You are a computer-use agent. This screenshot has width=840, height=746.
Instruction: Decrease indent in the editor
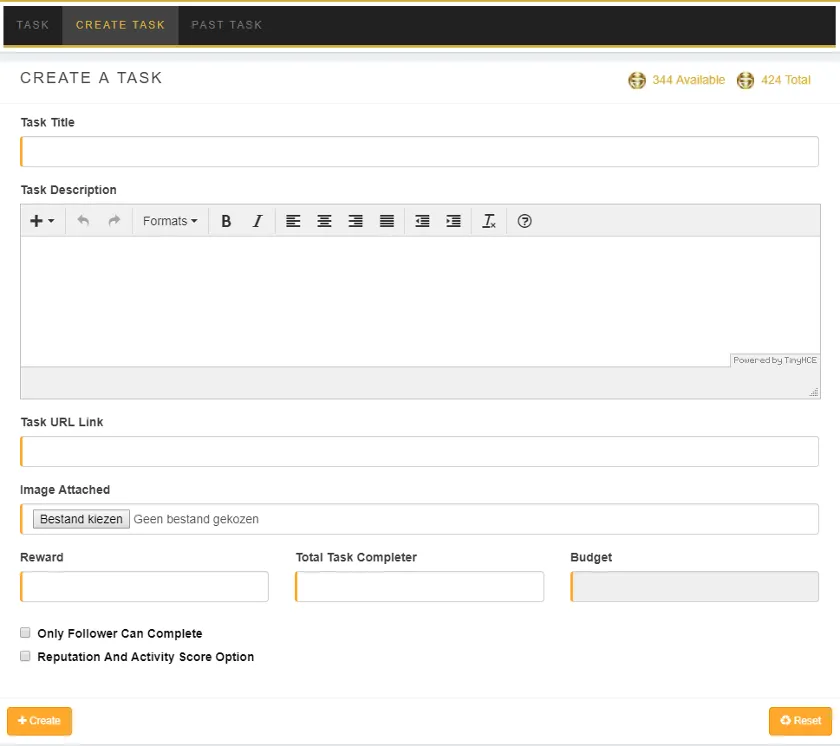tap(422, 221)
